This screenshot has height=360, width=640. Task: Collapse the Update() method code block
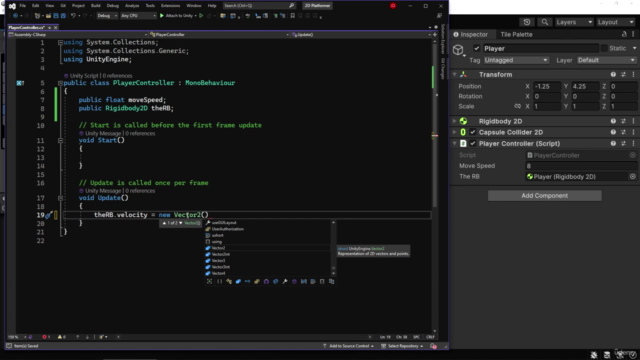(60, 198)
